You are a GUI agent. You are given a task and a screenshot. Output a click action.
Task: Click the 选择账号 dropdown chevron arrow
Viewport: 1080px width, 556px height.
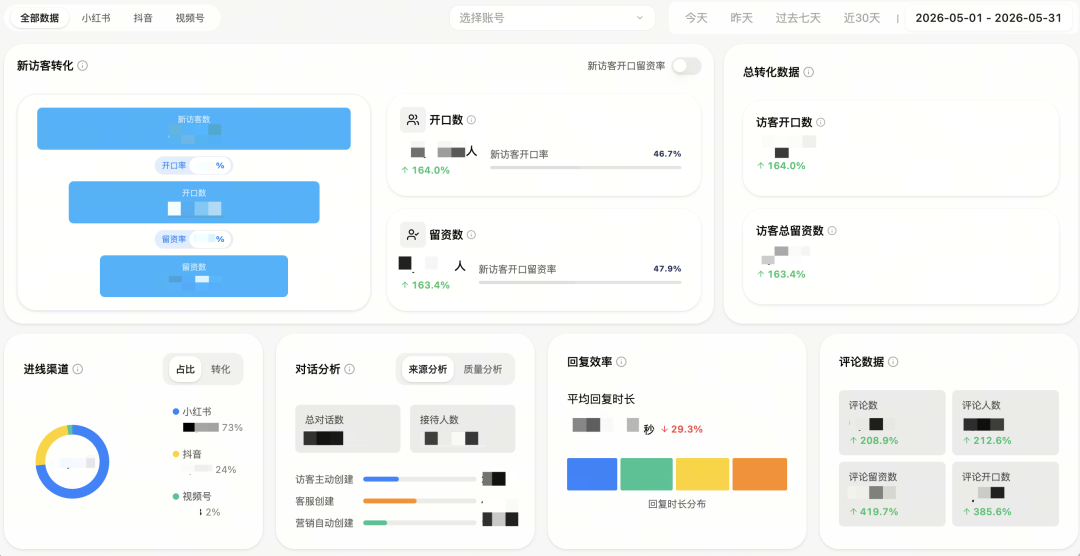[x=640, y=18]
